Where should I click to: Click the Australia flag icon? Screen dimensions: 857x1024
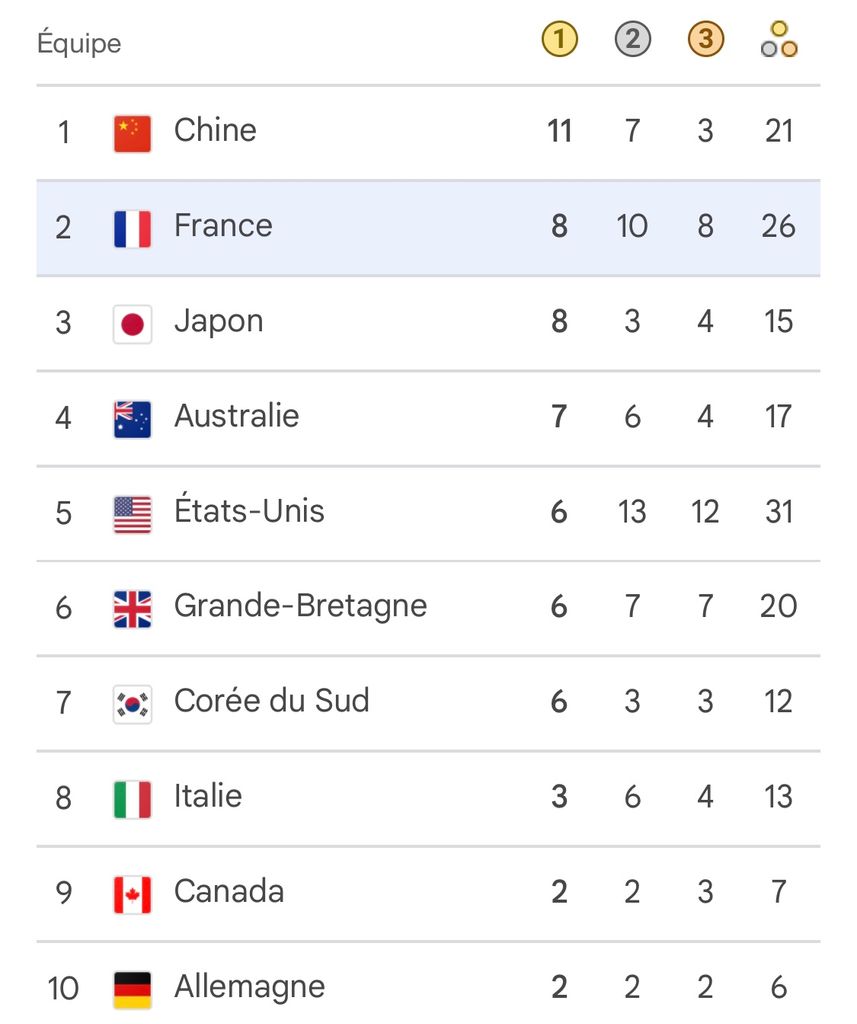pos(133,419)
